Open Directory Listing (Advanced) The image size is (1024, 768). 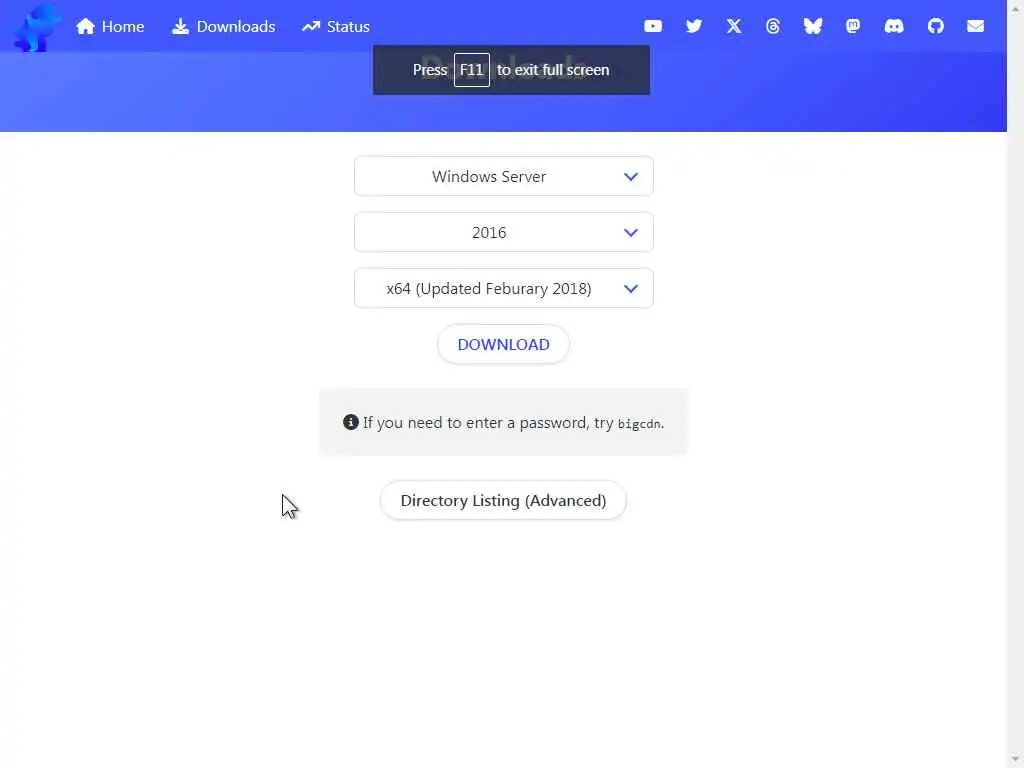(x=504, y=500)
